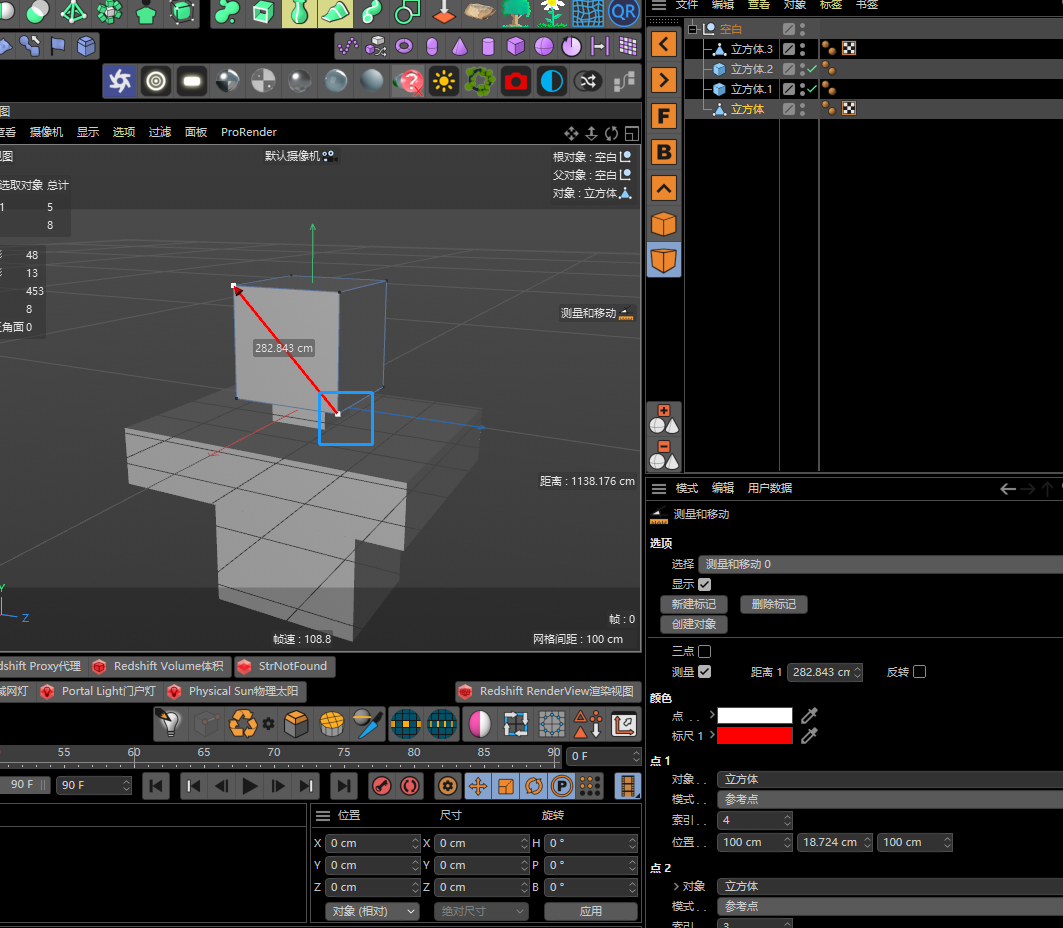Open the 用户数据 attribute menu
The image size is (1063, 928).
[x=769, y=488]
